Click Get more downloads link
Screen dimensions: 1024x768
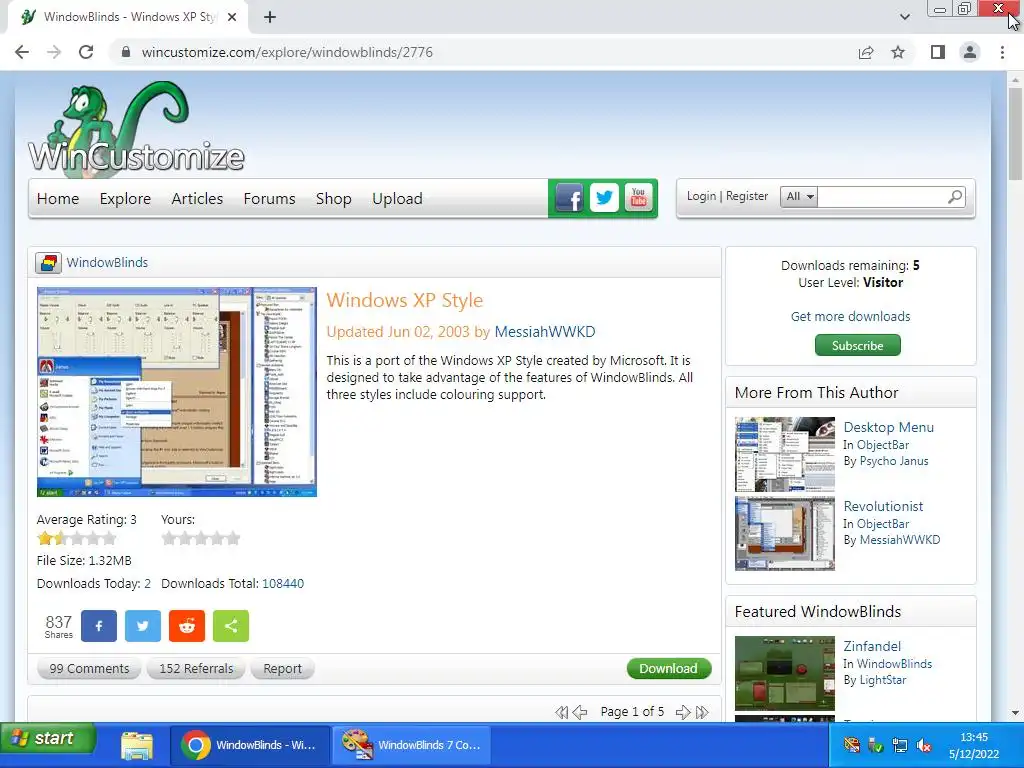pyautogui.click(x=850, y=316)
